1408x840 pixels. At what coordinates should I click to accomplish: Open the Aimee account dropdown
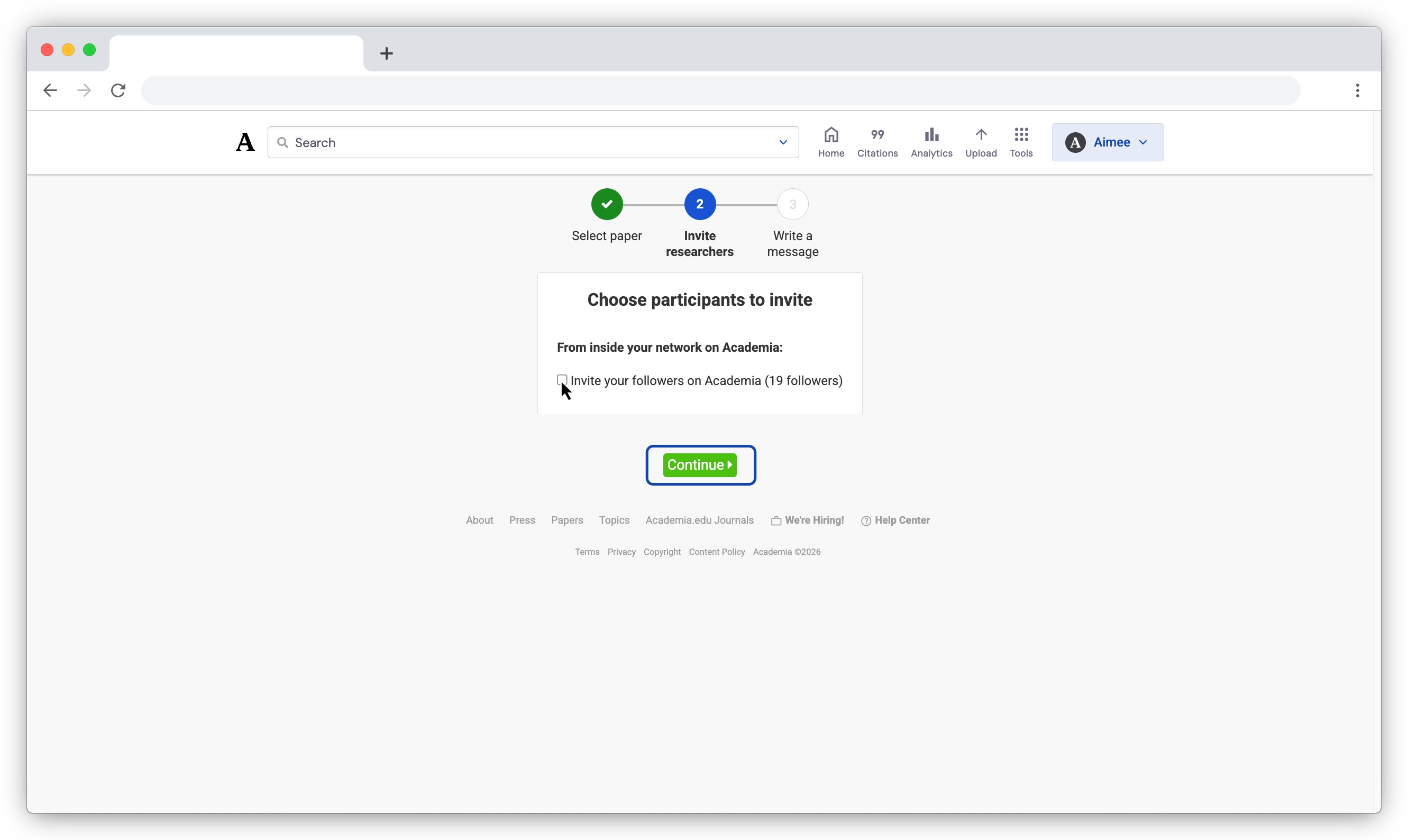click(x=1108, y=142)
